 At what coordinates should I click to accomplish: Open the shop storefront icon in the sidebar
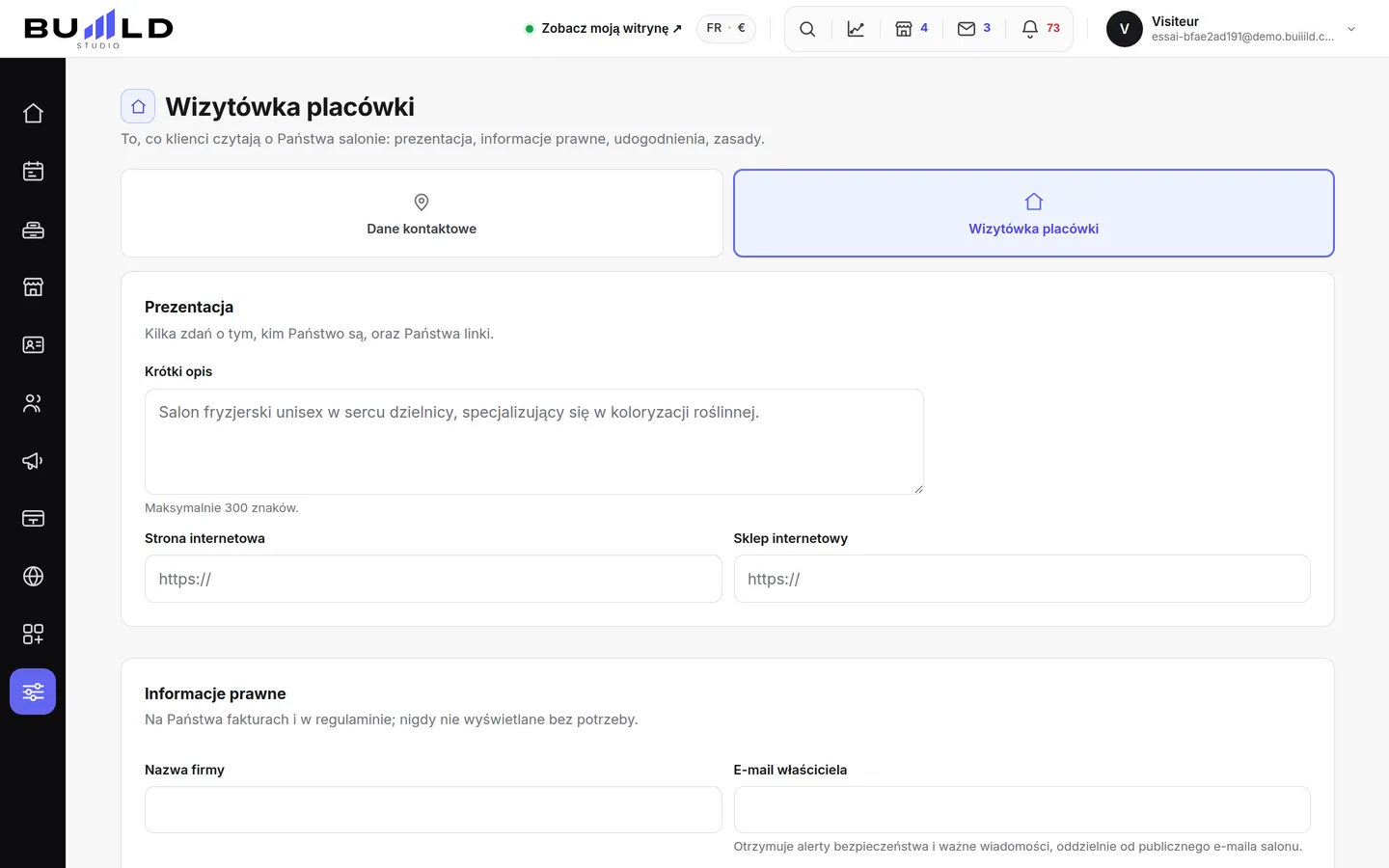click(33, 287)
